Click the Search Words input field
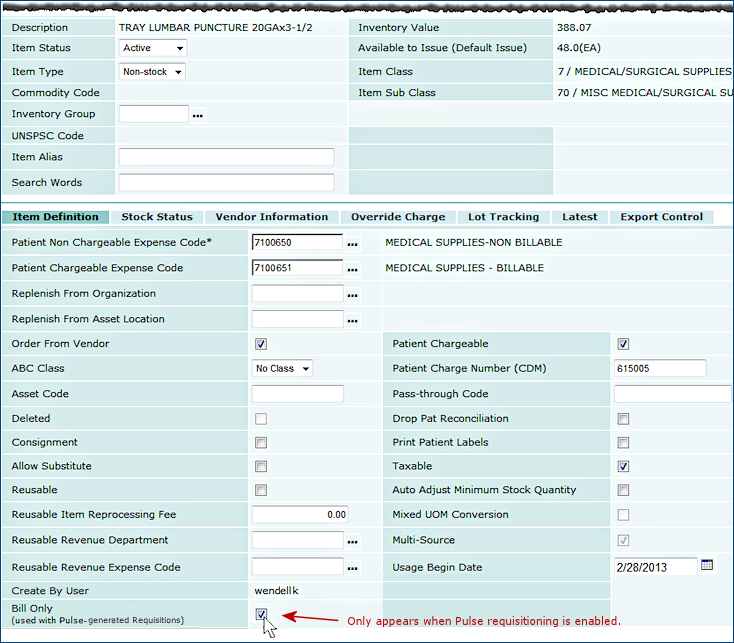 click(x=226, y=182)
